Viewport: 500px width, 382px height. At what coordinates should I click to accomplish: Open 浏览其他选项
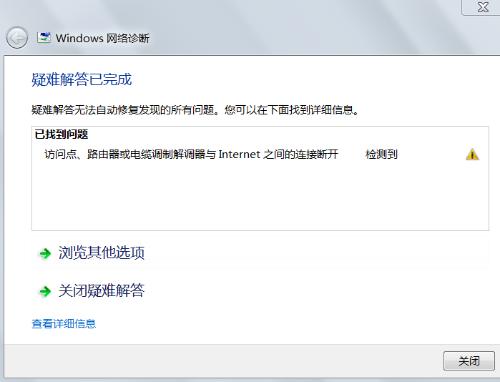101,253
